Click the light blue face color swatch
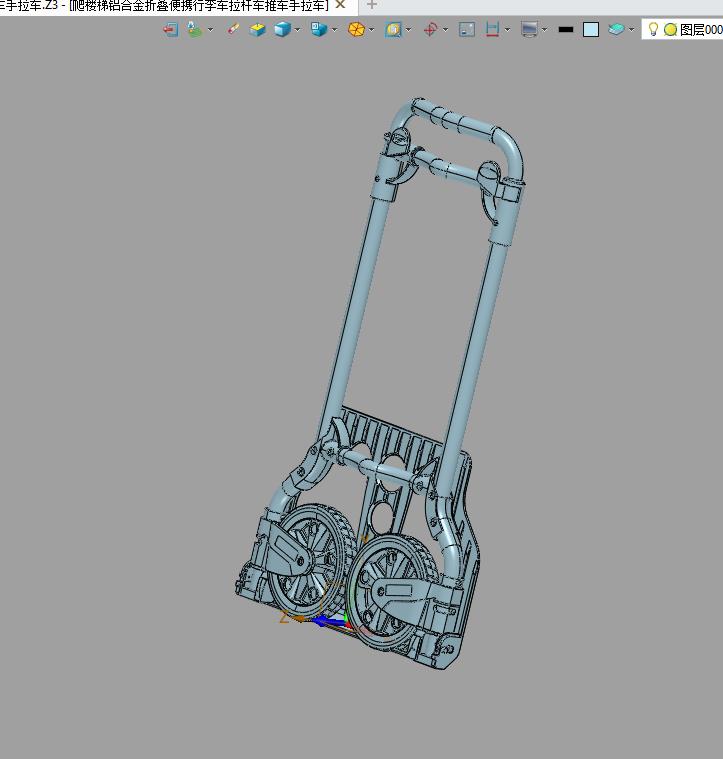 tap(591, 30)
